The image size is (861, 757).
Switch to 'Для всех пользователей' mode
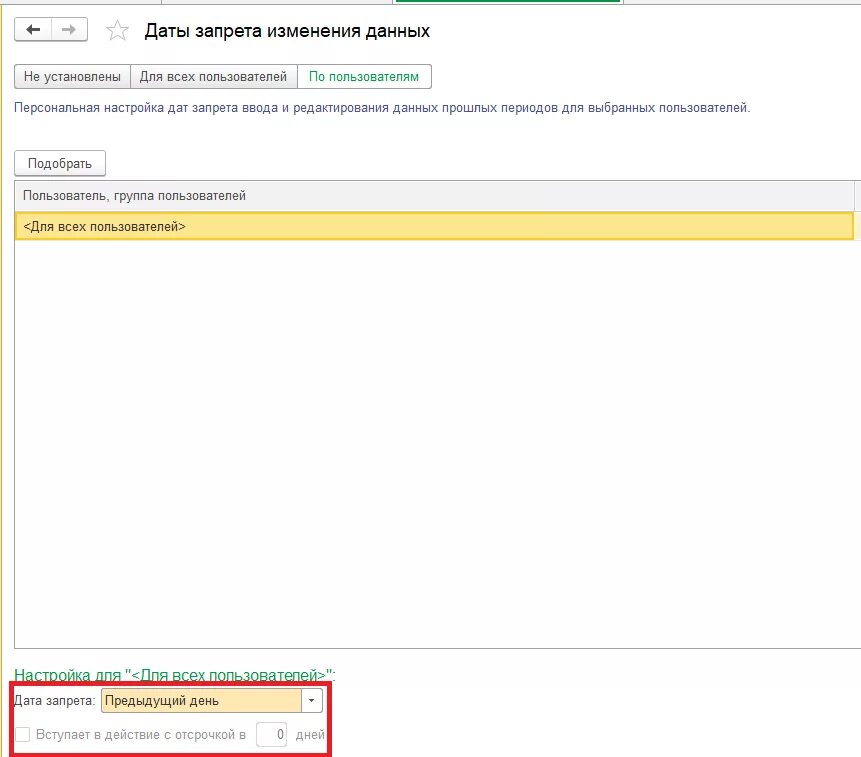pos(214,76)
